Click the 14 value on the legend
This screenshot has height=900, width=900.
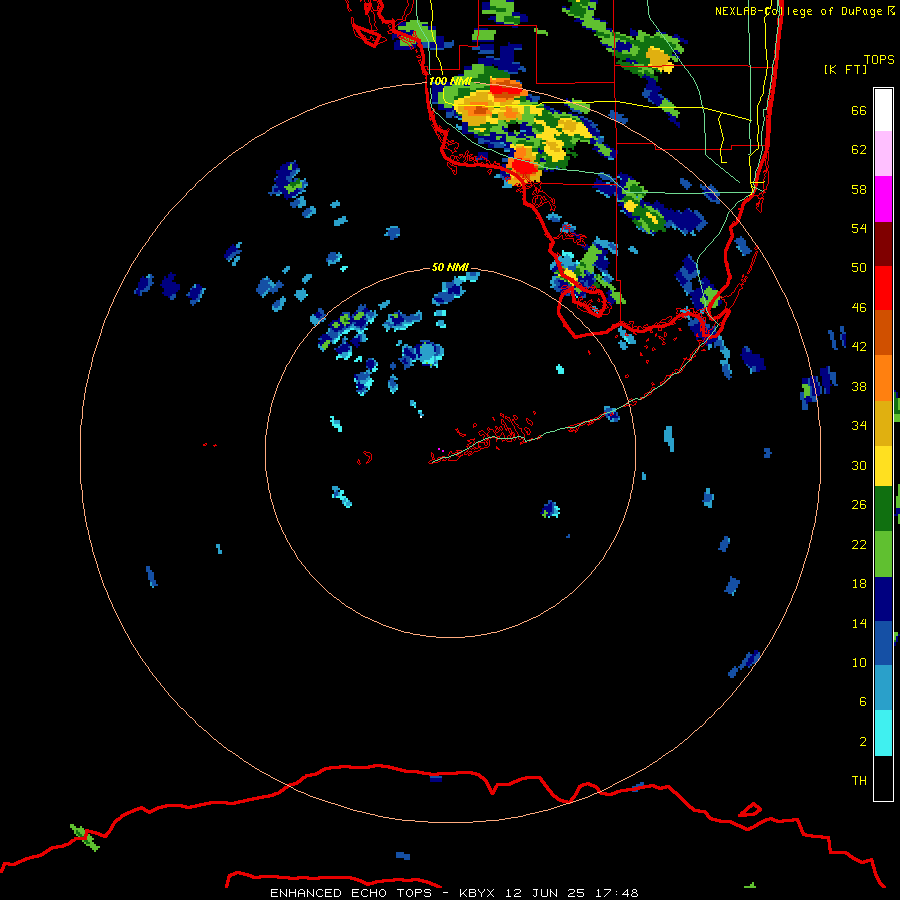pos(859,623)
